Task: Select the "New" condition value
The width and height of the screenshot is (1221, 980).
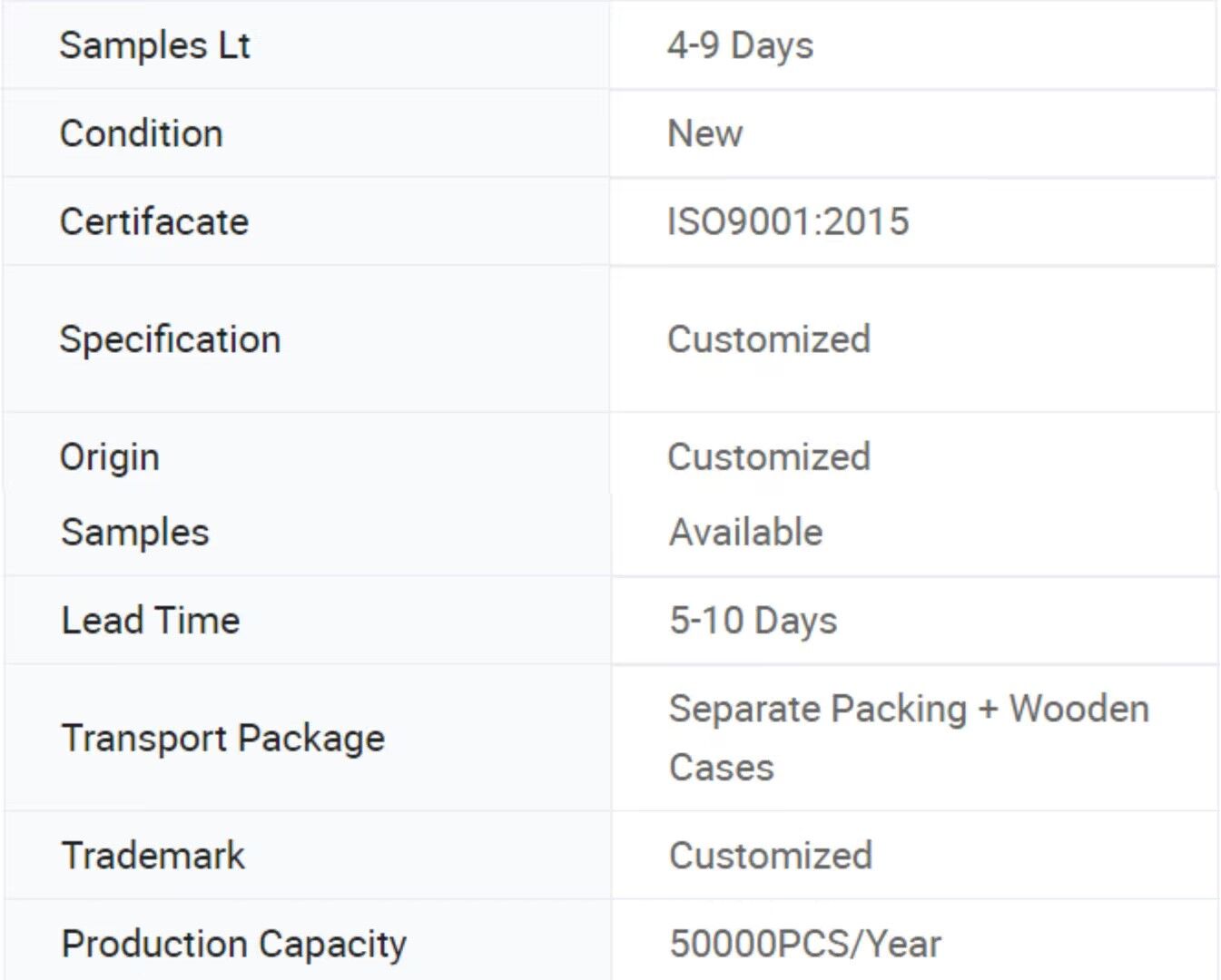Action: tap(704, 133)
